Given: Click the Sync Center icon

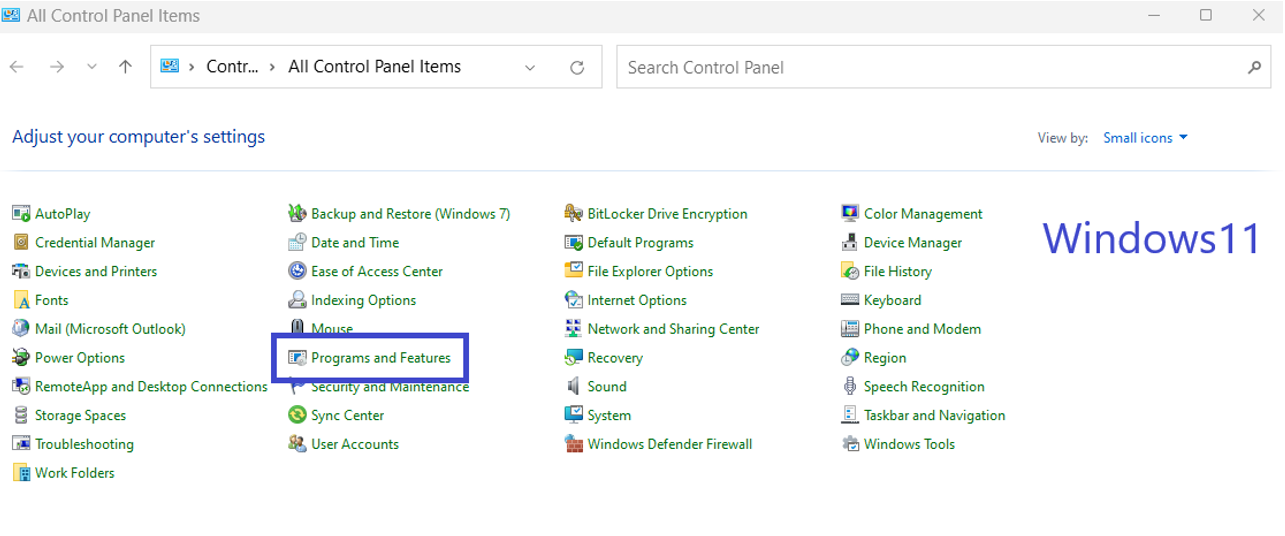Looking at the screenshot, I should 297,415.
